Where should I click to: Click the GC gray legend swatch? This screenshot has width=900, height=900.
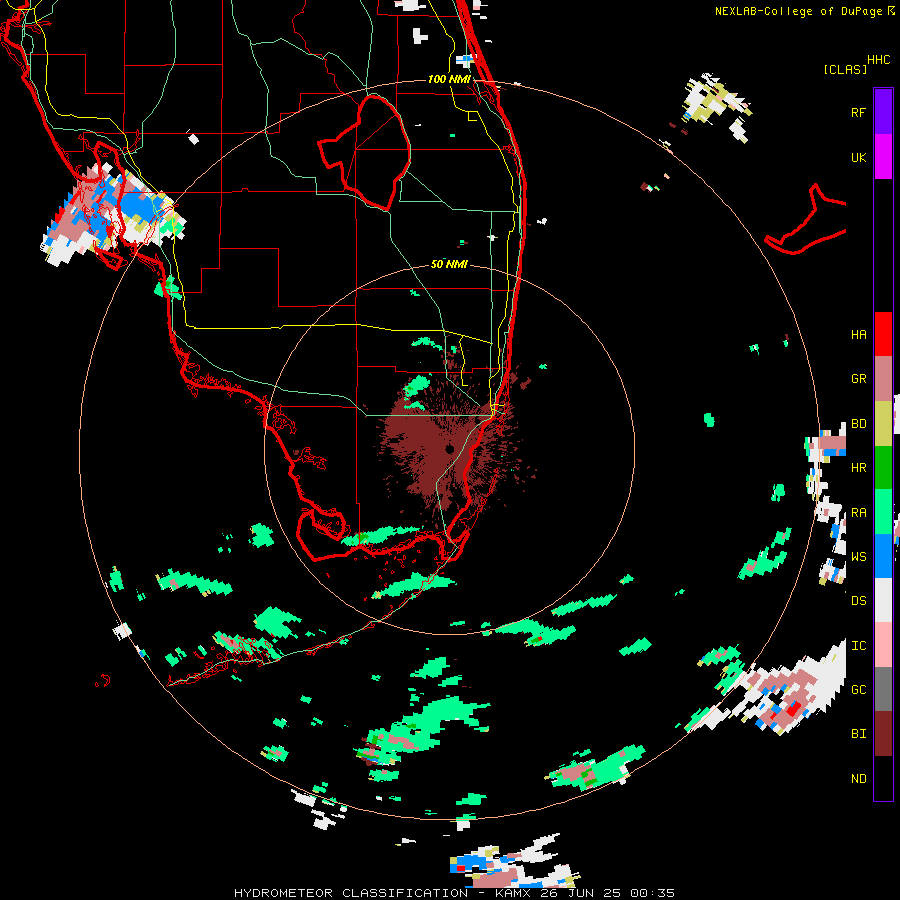tap(883, 689)
